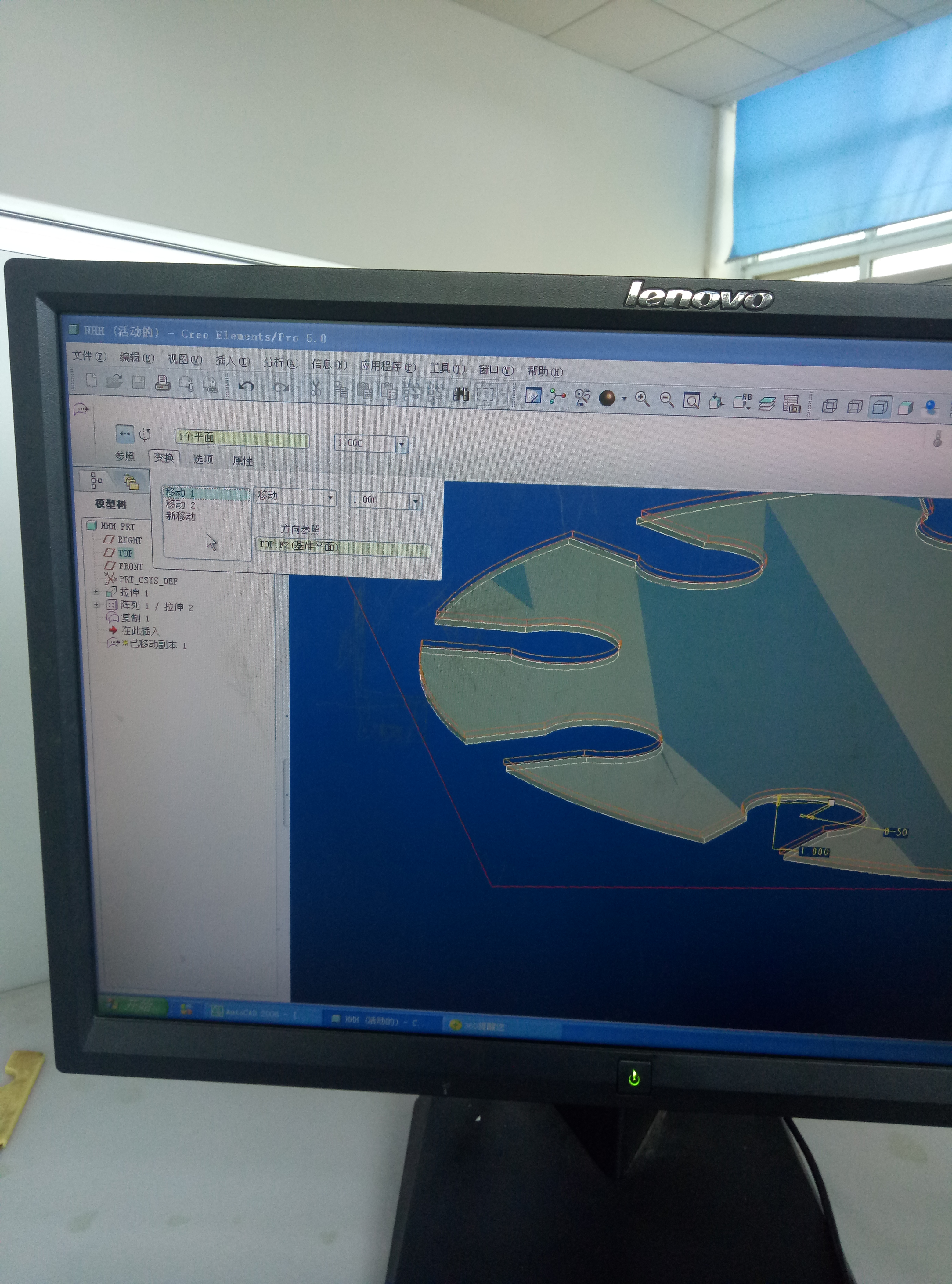Click the Zoom Out magnifier icon

[667, 399]
